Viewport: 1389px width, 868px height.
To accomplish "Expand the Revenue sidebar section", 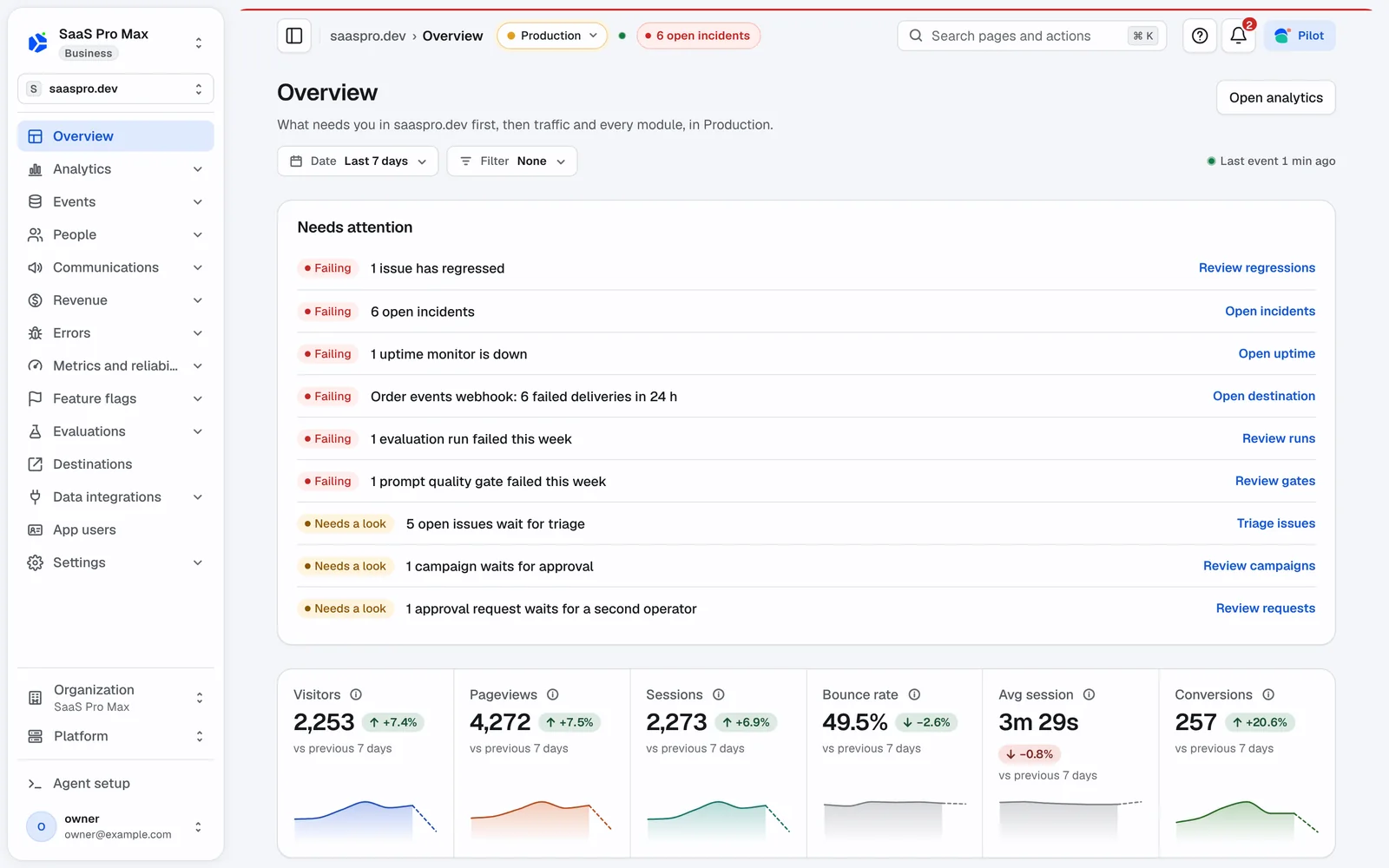I will [115, 300].
